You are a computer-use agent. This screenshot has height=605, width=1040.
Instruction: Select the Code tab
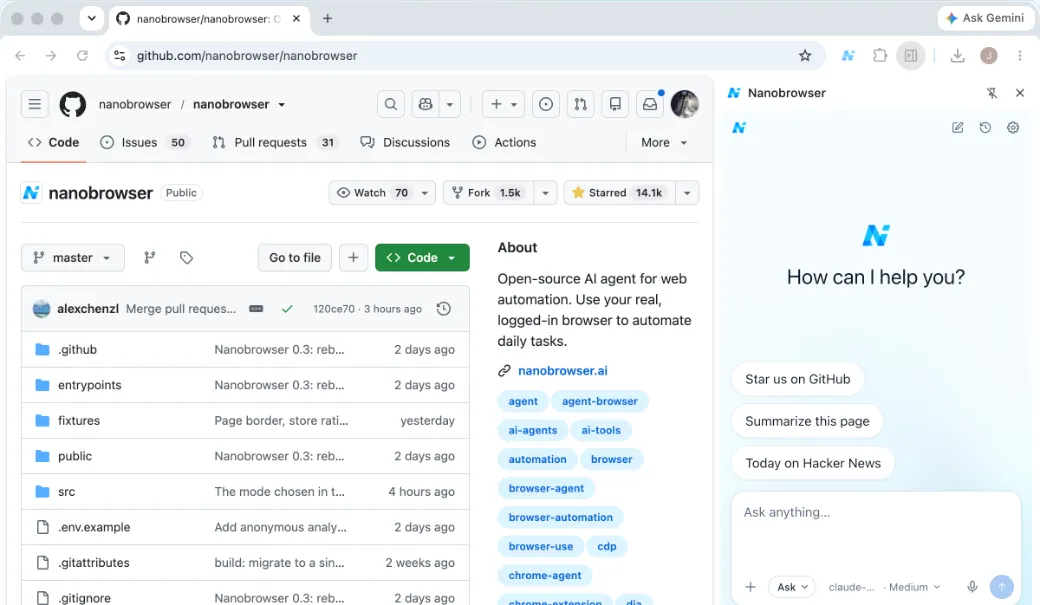[x=53, y=142]
